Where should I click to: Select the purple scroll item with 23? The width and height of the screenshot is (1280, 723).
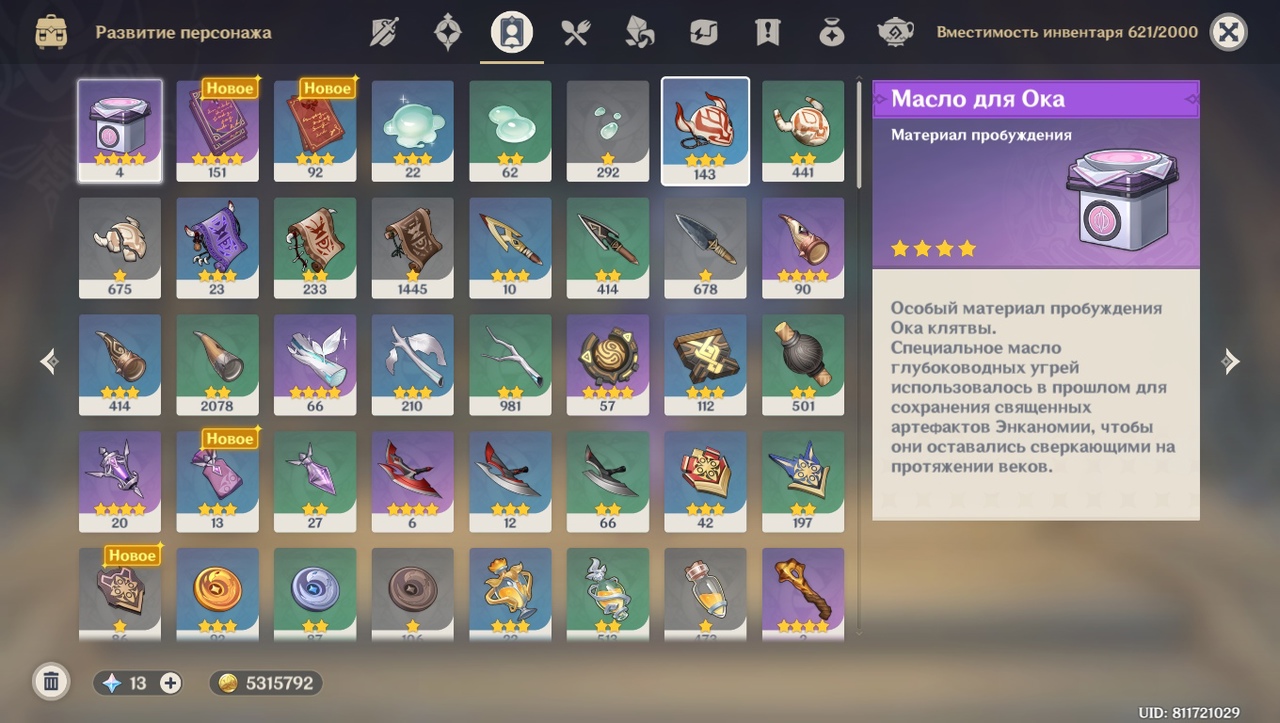(x=218, y=248)
